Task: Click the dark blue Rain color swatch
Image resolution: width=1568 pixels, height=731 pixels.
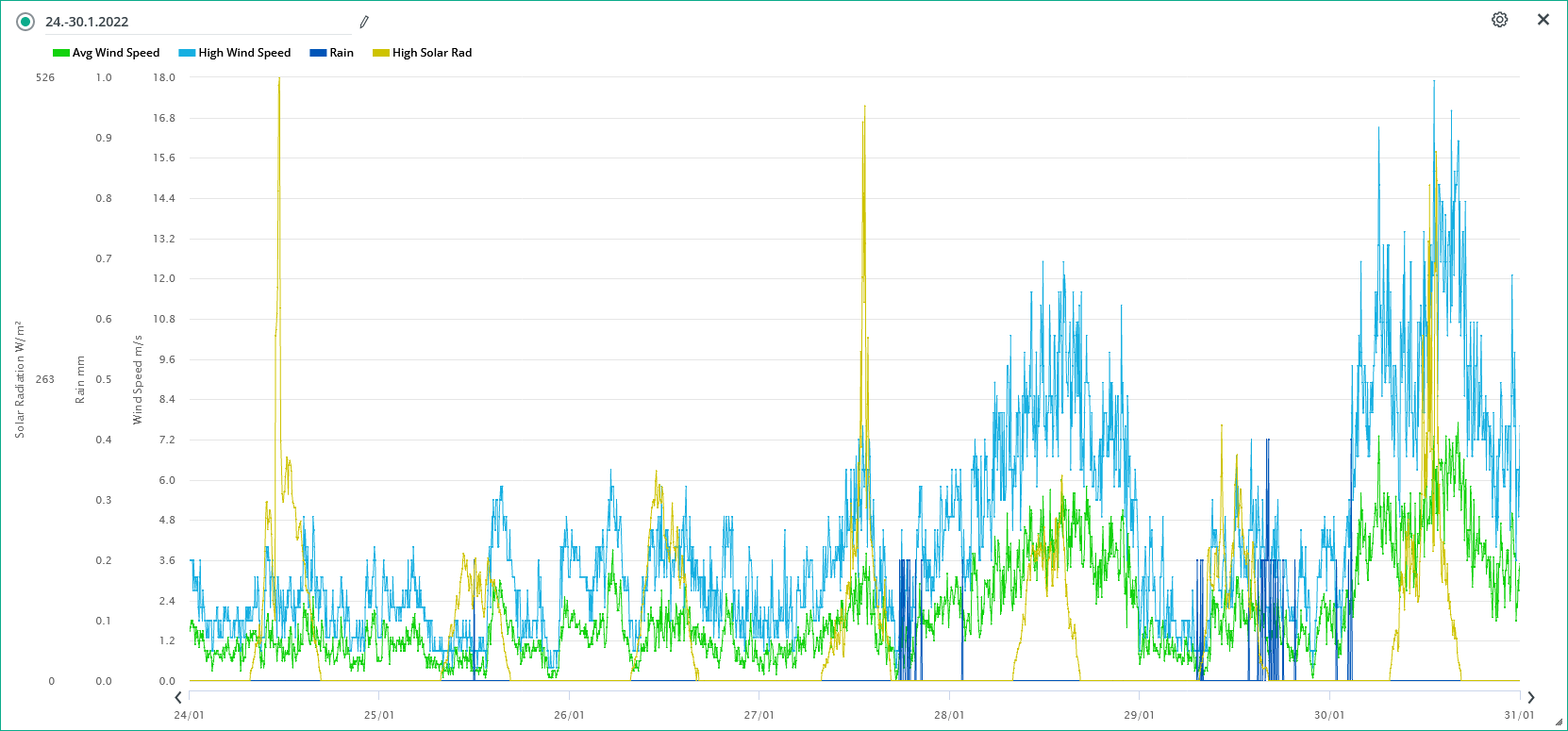Action: tap(318, 53)
